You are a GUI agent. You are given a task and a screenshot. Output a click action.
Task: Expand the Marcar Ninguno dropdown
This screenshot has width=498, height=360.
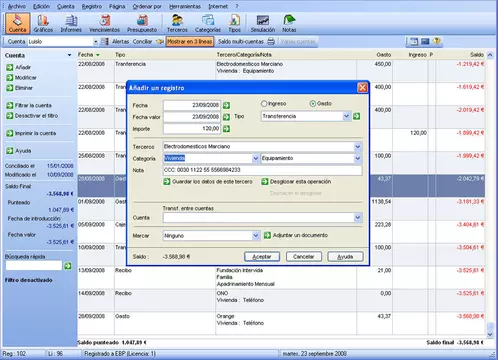[x=256, y=236]
